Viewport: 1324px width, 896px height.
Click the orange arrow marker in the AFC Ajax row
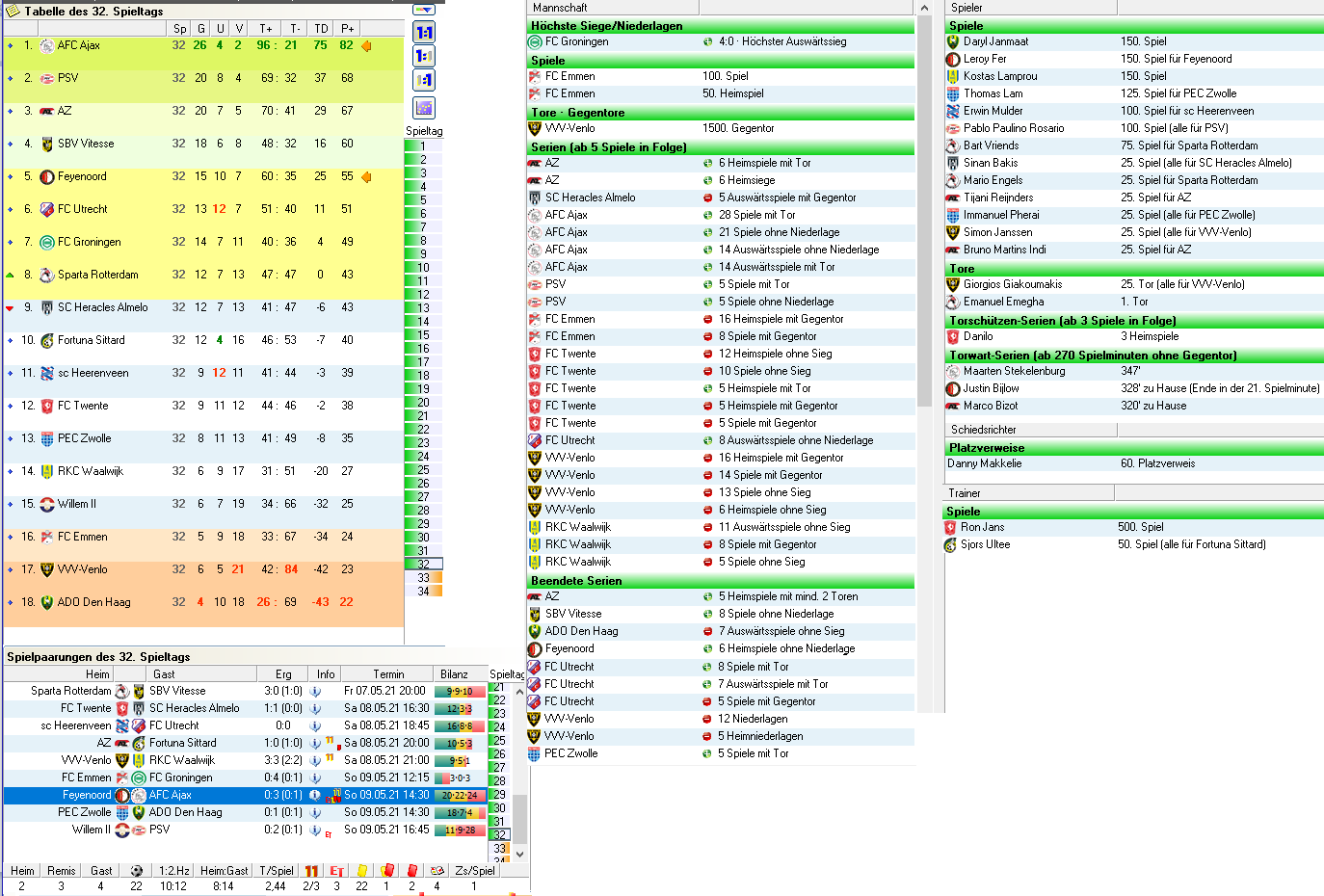pos(366,45)
